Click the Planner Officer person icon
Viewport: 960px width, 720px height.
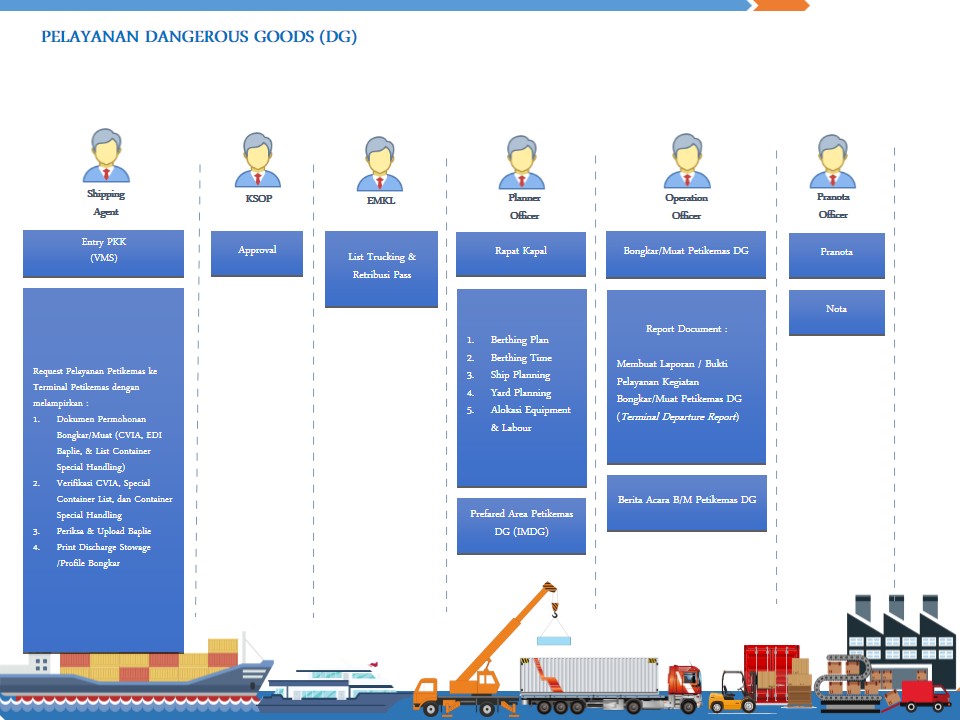tap(522, 162)
